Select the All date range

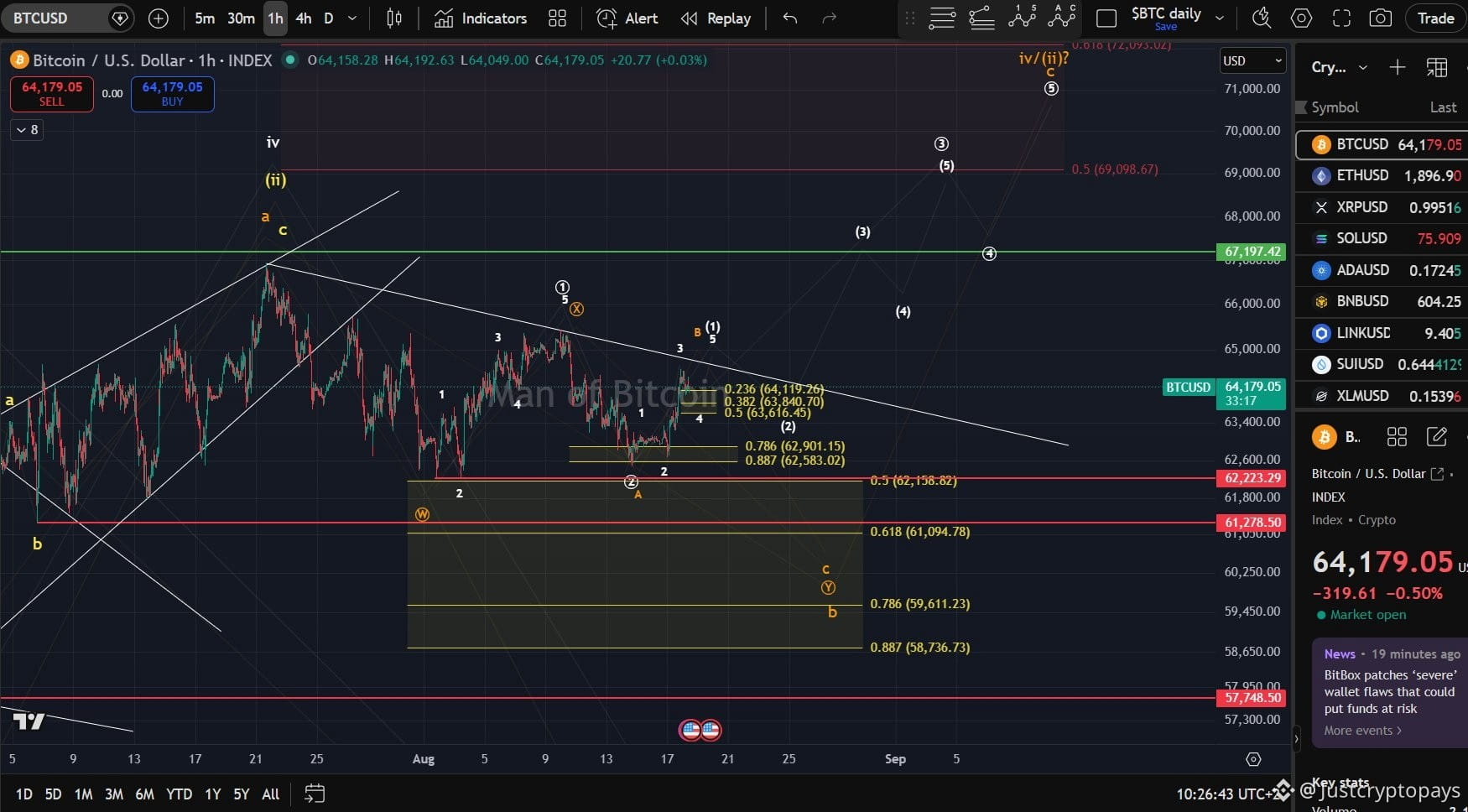270,794
